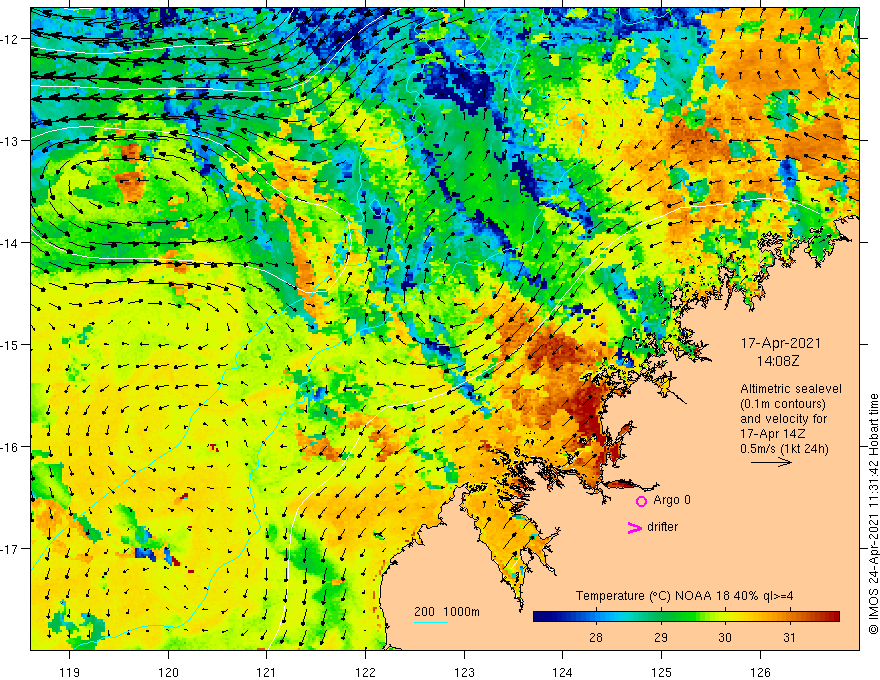Click the '14:08Z' time label
This screenshot has height=680, width=880.
(777, 361)
